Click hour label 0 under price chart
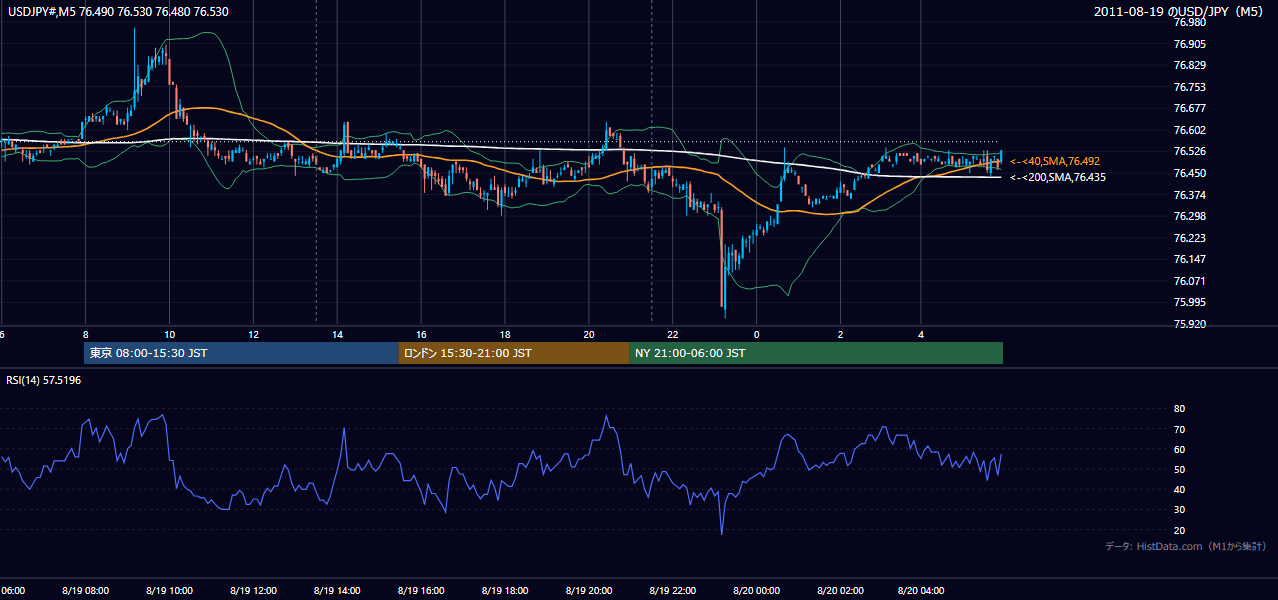 757,334
